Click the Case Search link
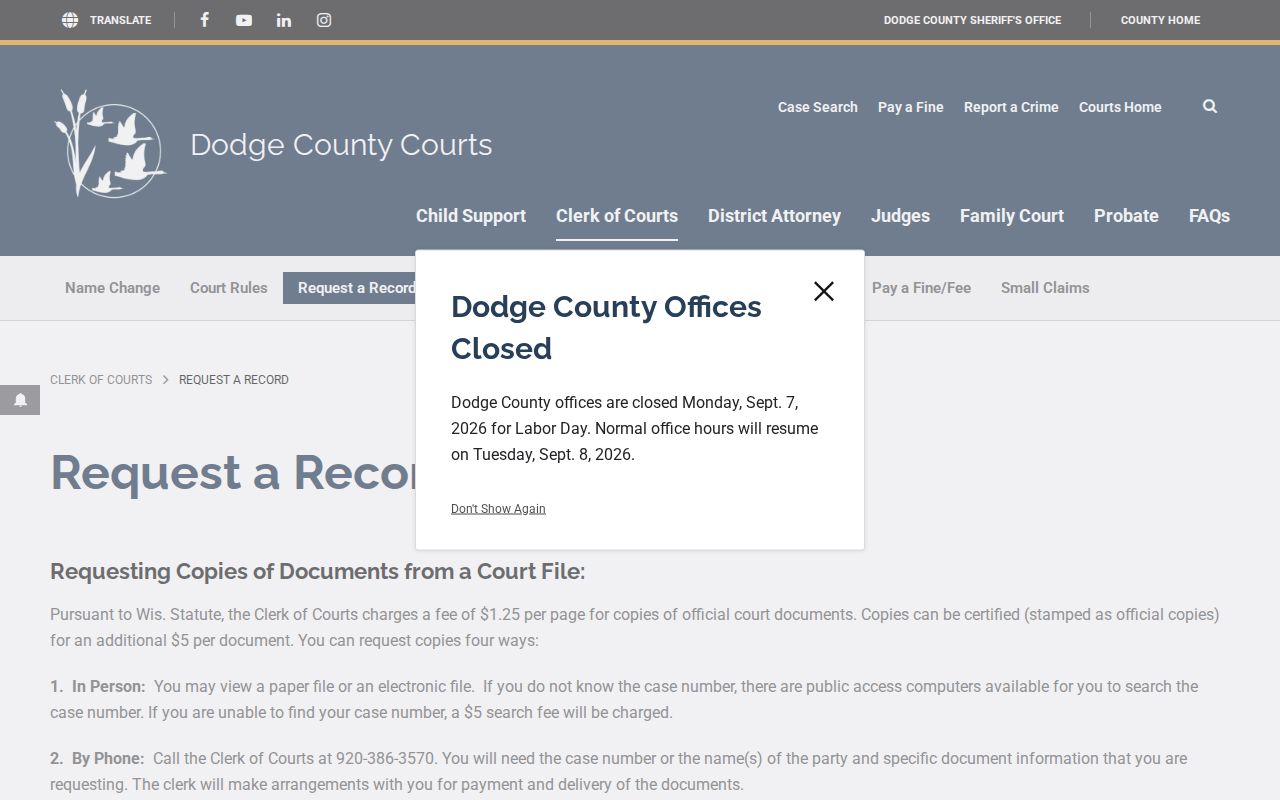This screenshot has width=1280, height=800. tap(818, 107)
